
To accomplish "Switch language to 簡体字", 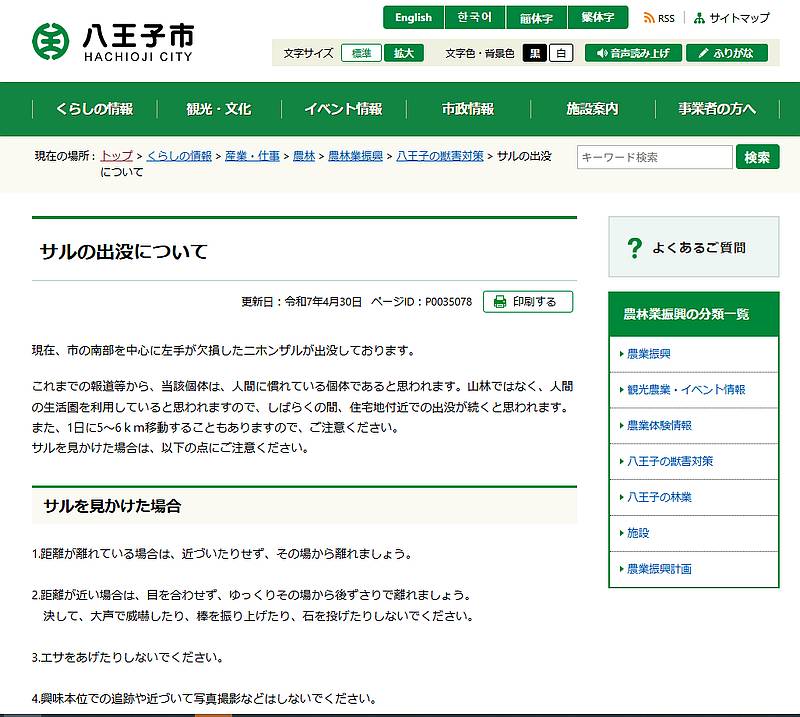I will 536,17.
